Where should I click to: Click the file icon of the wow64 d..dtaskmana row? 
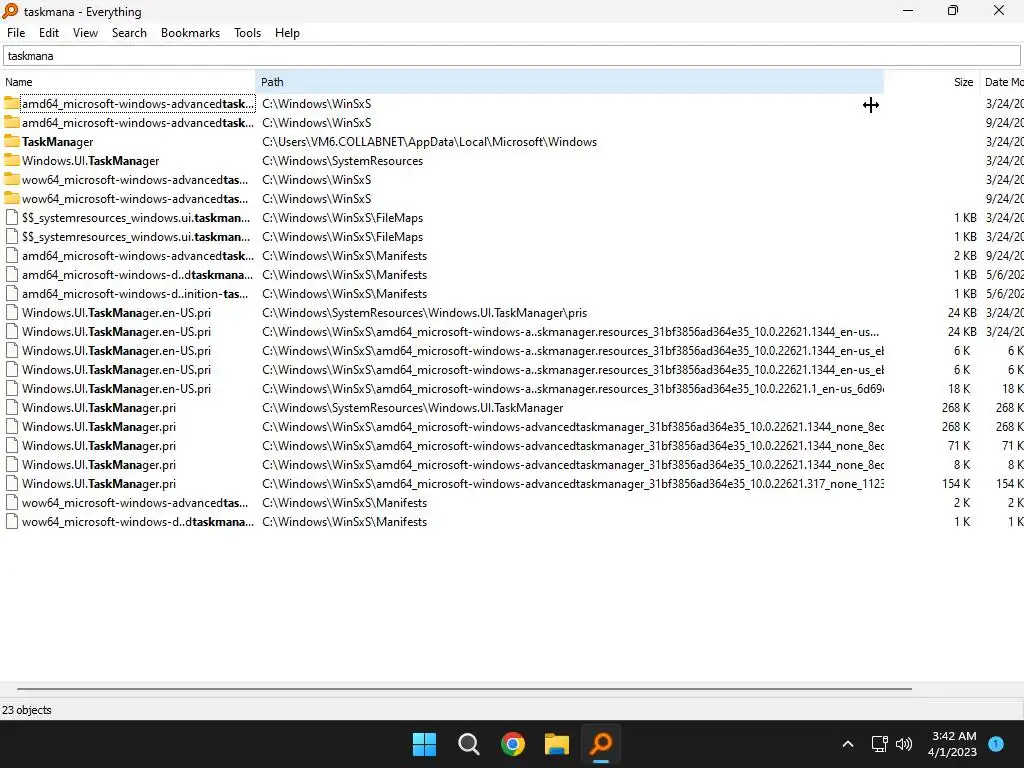click(12, 522)
